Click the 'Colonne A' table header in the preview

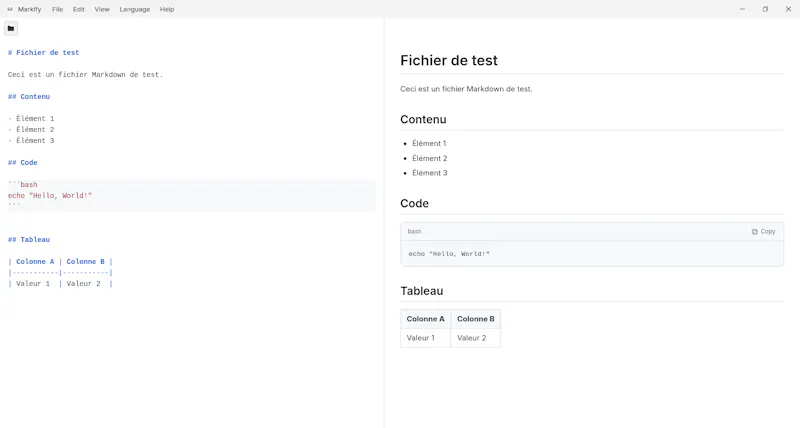[426, 319]
